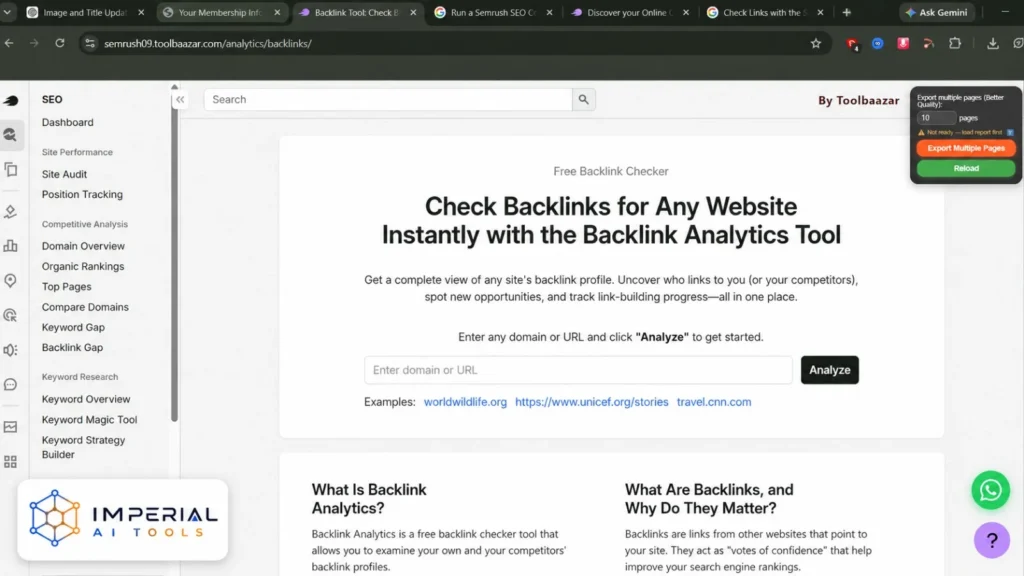Click the small blue icon beside Not ready

click(1010, 133)
